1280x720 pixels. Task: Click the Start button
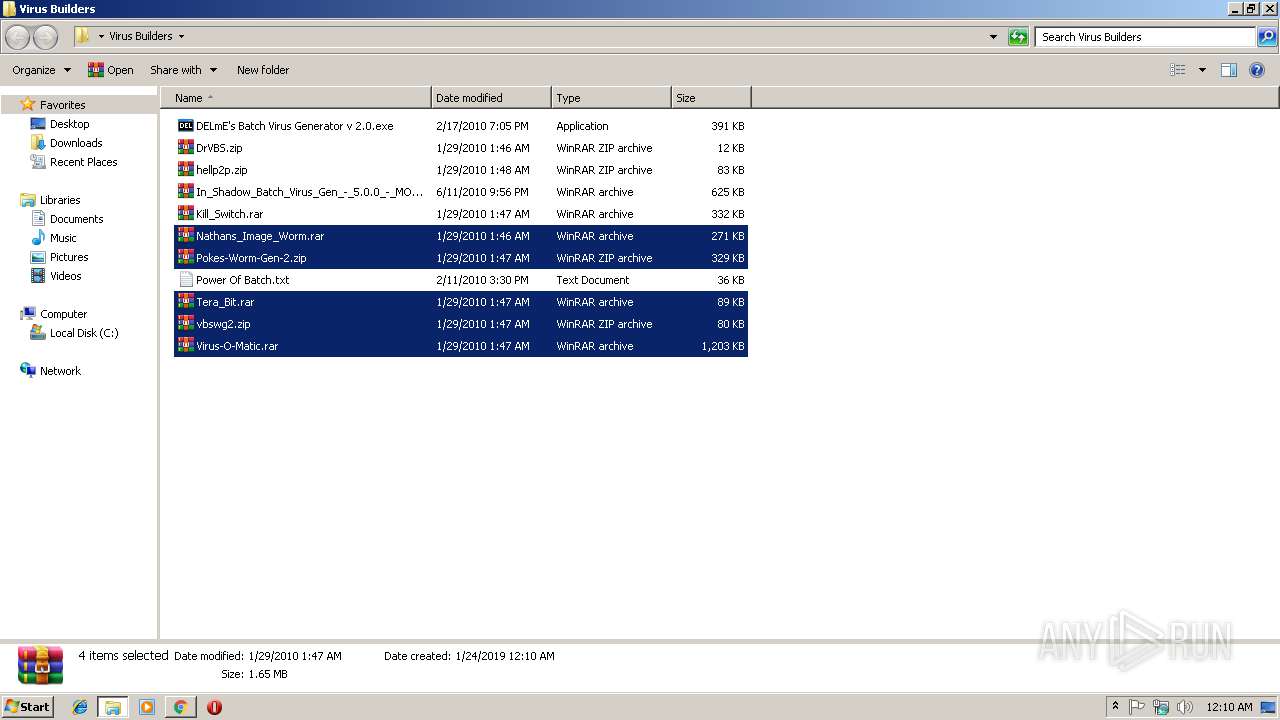(x=28, y=707)
